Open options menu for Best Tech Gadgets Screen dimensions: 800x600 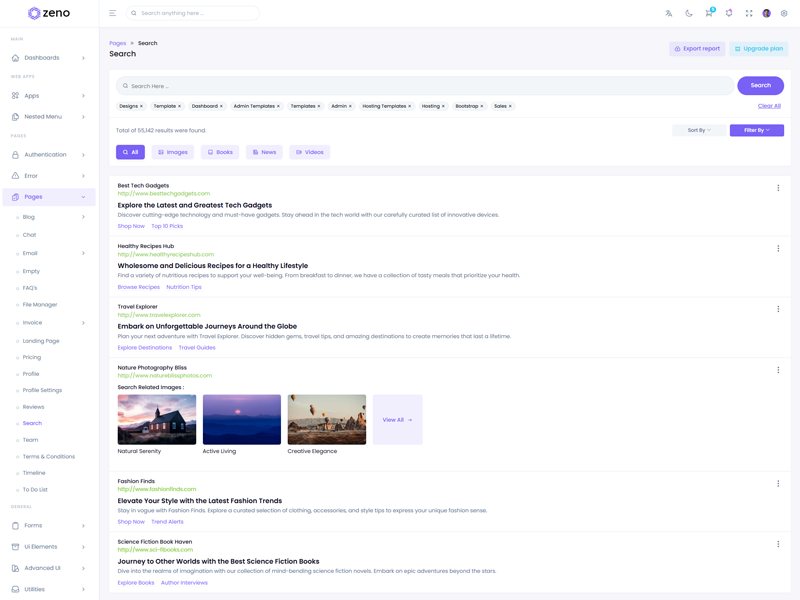778,188
